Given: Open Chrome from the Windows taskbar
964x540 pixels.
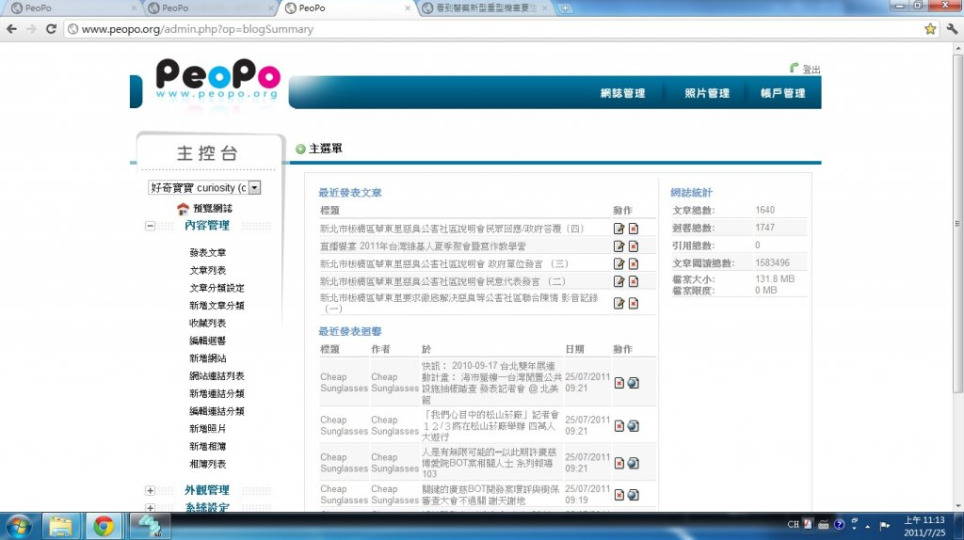Looking at the screenshot, I should (103, 525).
